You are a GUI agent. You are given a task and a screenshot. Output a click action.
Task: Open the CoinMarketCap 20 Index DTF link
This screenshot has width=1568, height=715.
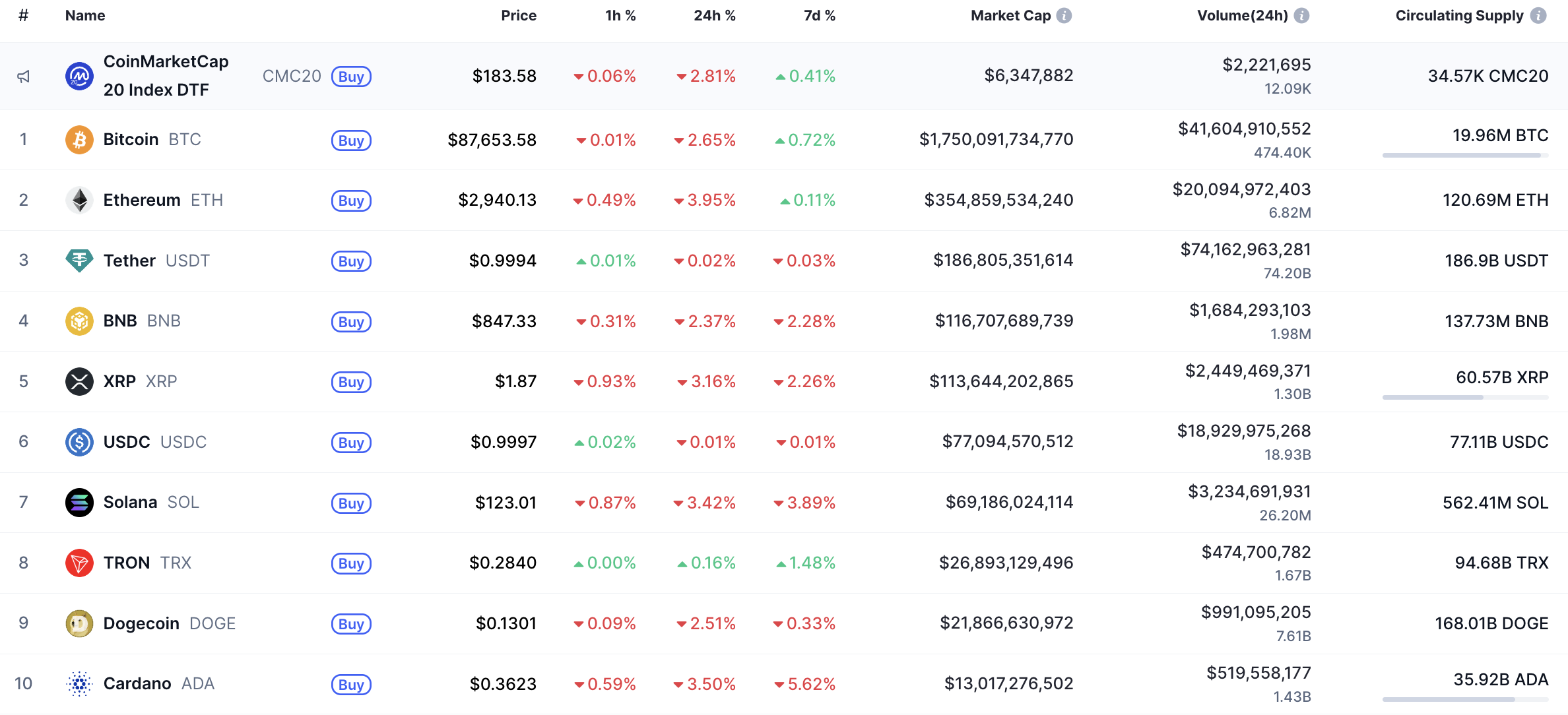point(166,76)
